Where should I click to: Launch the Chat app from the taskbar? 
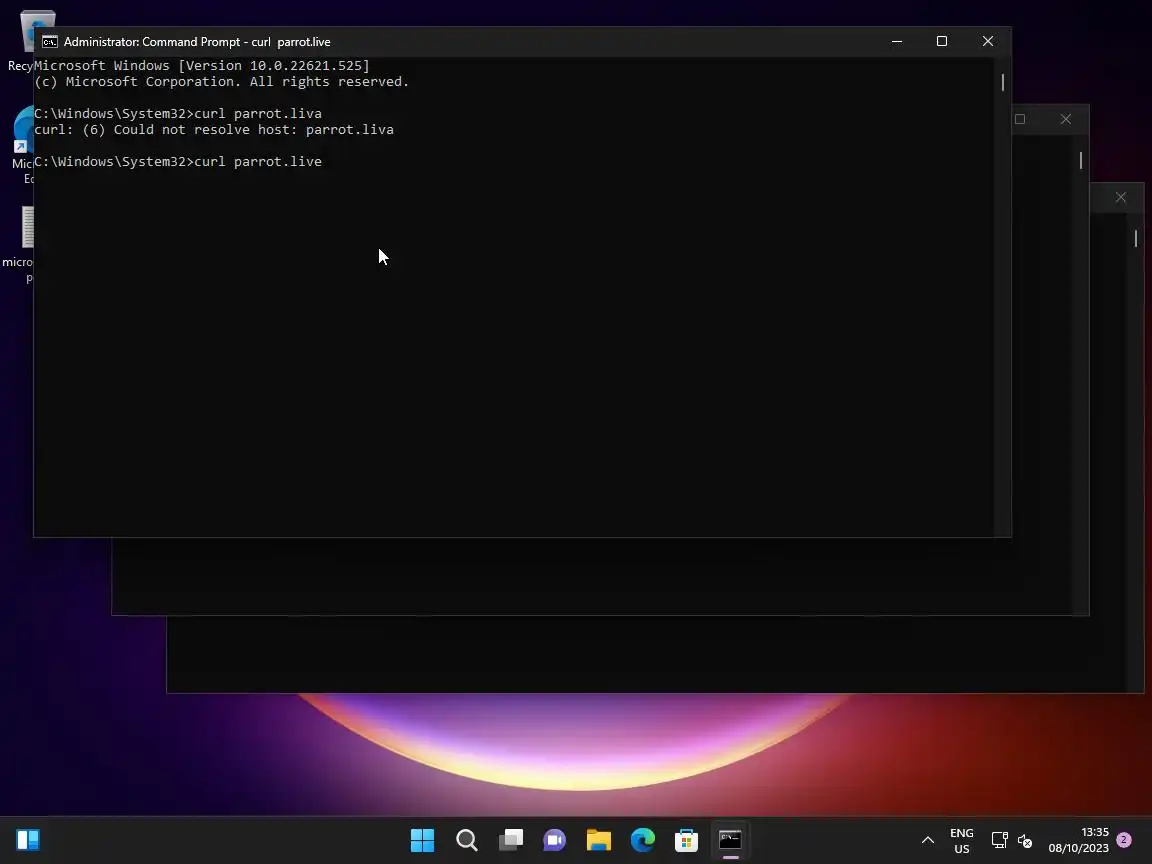(555, 840)
